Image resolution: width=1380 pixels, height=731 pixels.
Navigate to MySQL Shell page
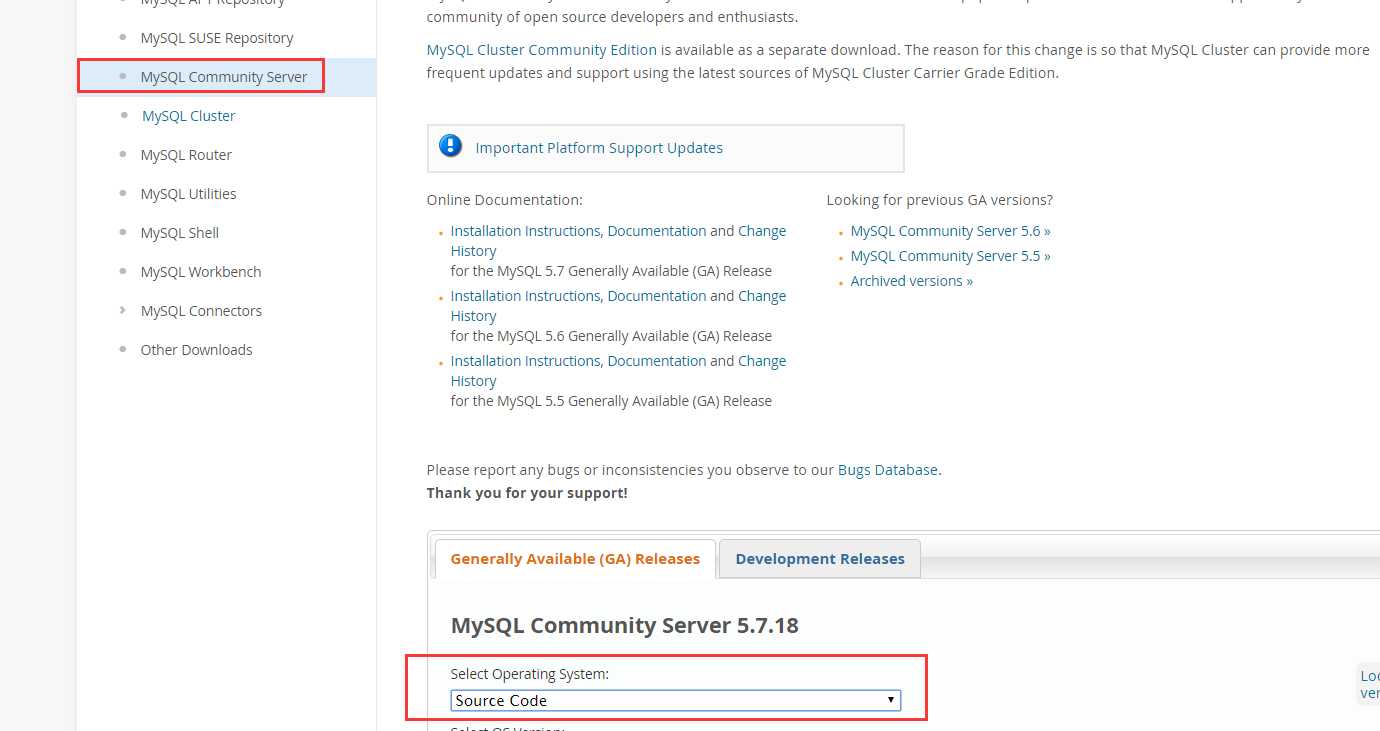point(179,233)
